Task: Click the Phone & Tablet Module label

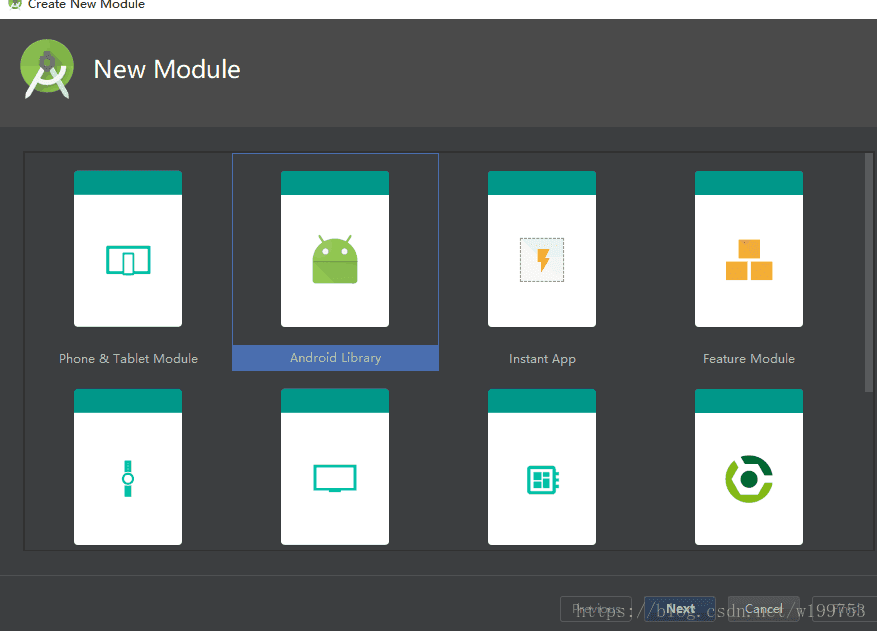Action: point(129,359)
